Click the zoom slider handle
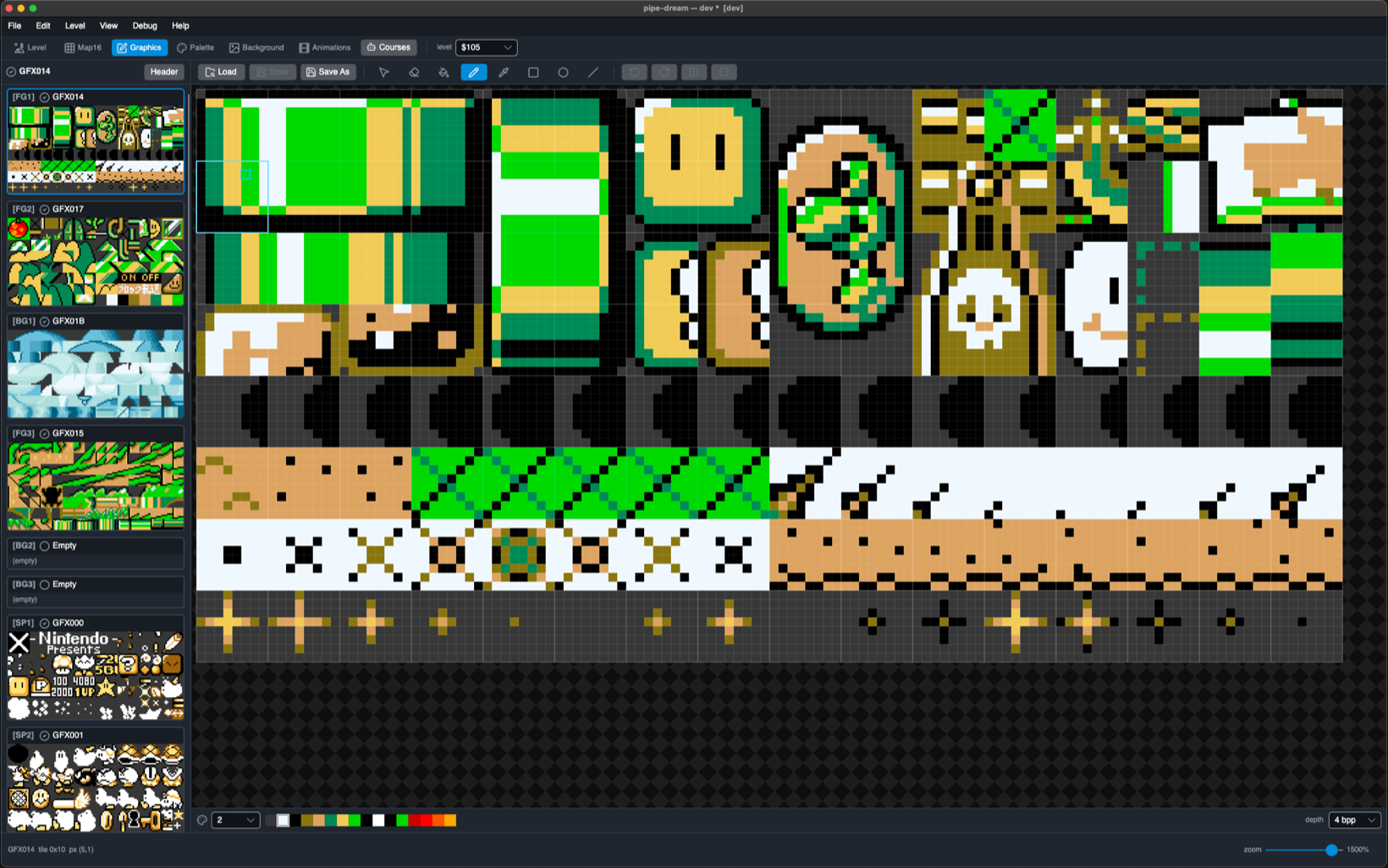Viewport: 1388px width, 868px height. (x=1331, y=849)
